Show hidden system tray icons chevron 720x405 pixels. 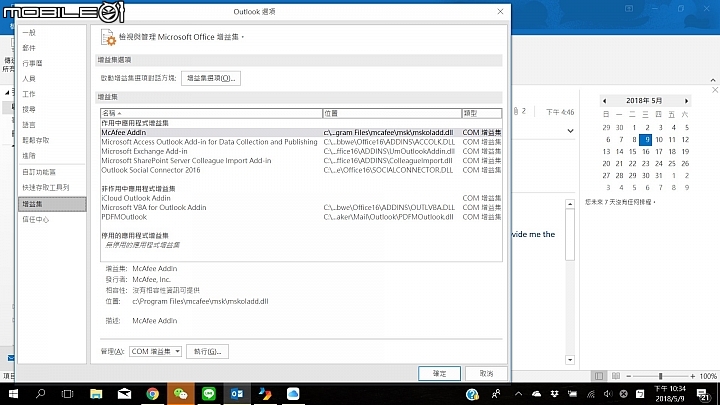pos(518,394)
